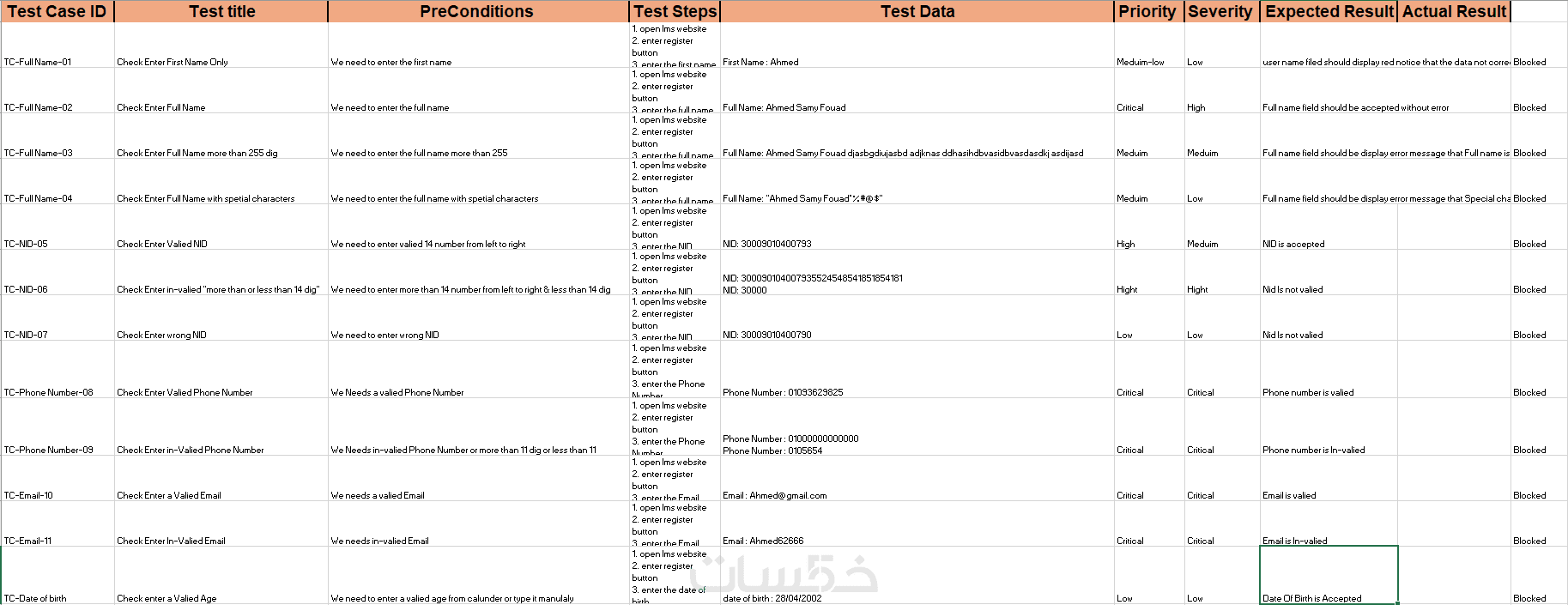Image resolution: width=1568 pixels, height=605 pixels.
Task: Select the 'TC-Date of birth' cell
Action: coord(58,575)
